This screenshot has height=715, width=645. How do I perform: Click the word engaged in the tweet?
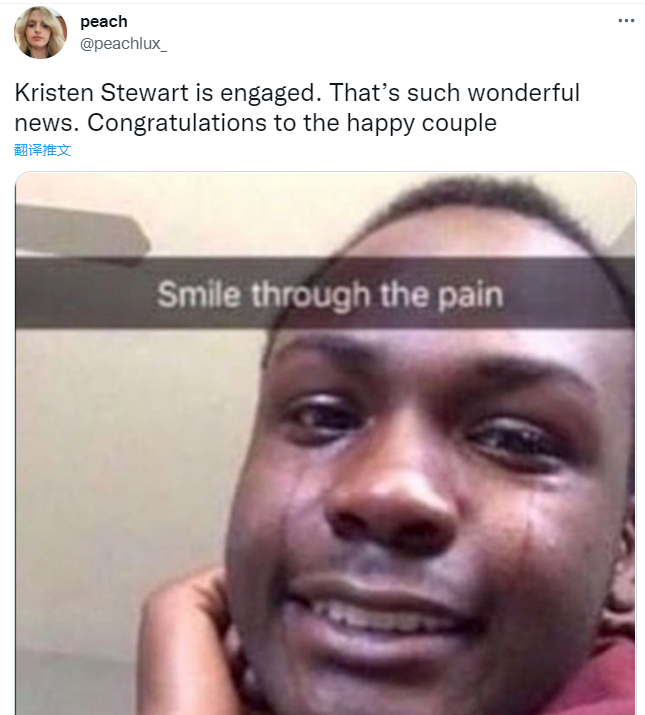point(267,93)
